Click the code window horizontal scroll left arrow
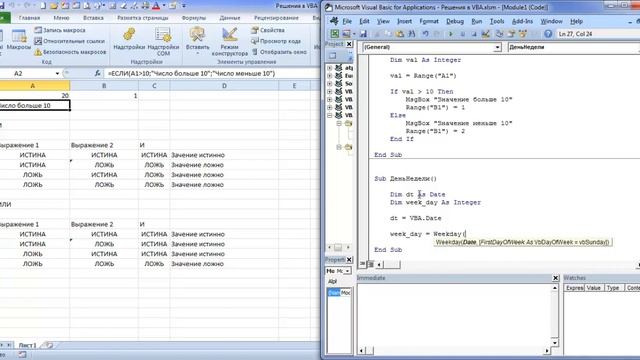Screen dimensions: 640x360 click(x=380, y=264)
